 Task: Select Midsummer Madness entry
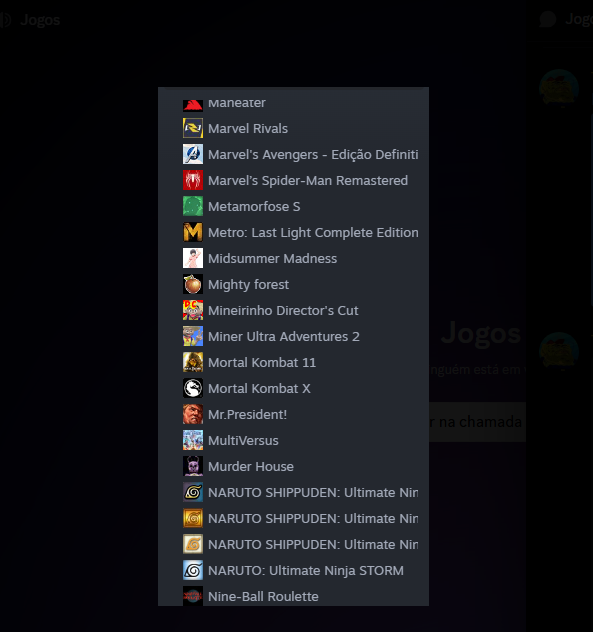click(273, 259)
